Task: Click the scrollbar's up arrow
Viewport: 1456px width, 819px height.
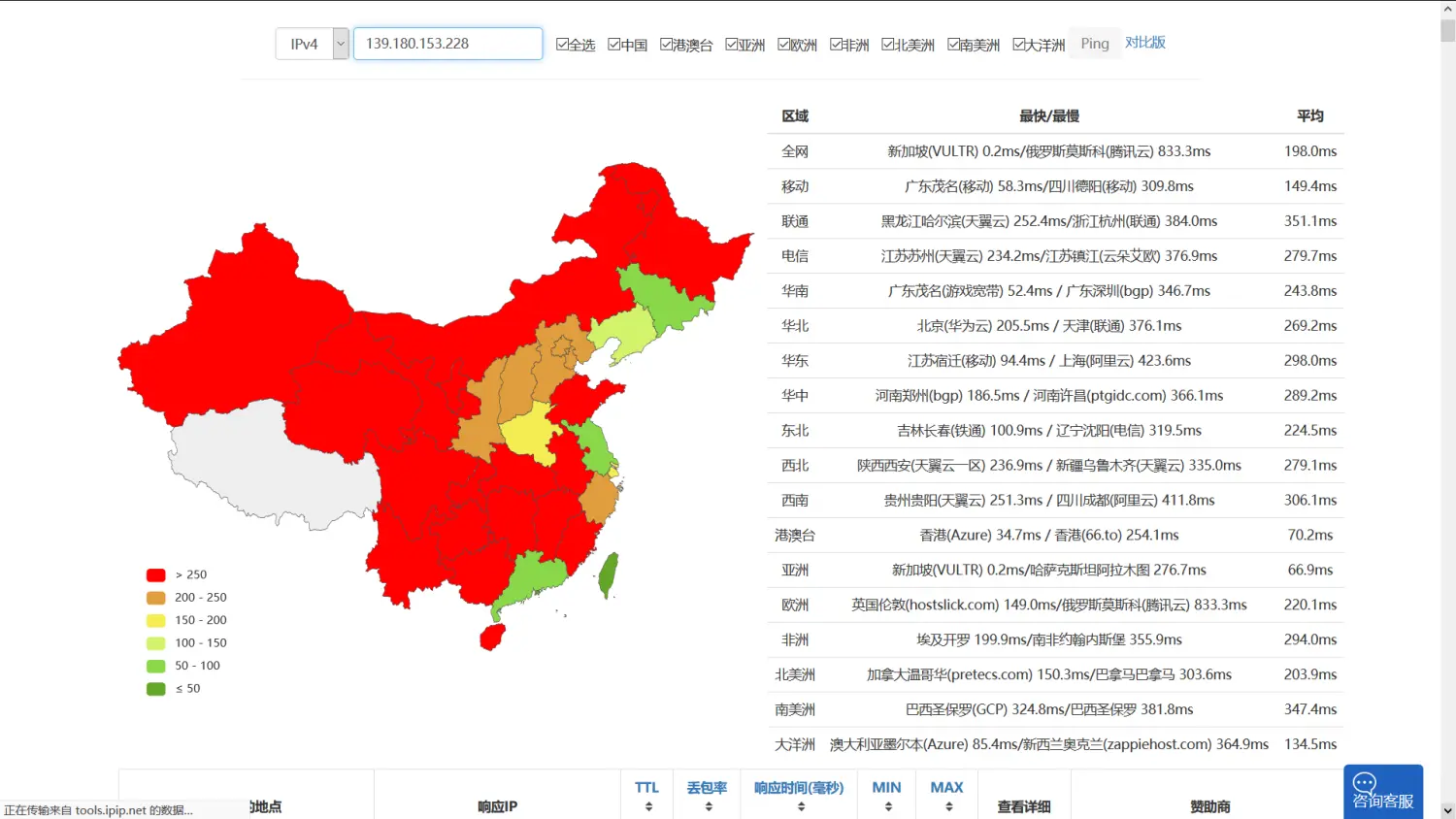Action: (1447, 9)
